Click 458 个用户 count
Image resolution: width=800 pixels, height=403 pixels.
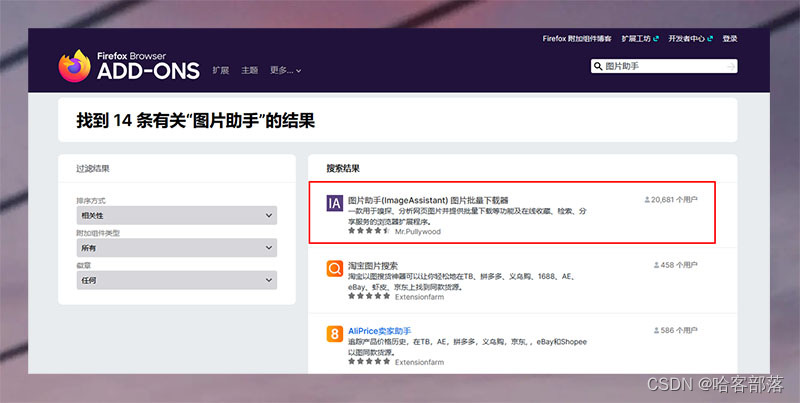pos(676,265)
